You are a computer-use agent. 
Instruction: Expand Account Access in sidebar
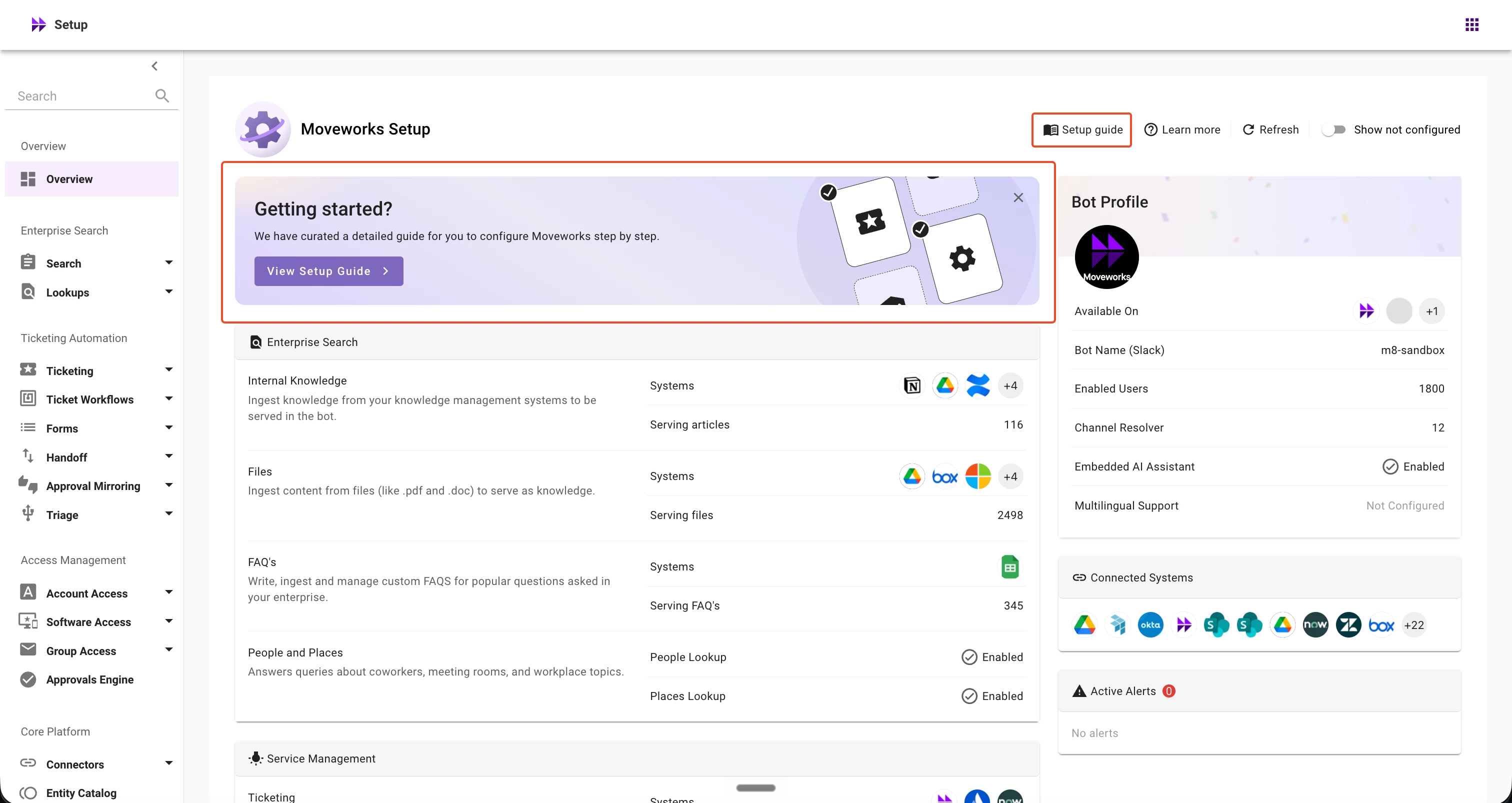coord(168,592)
